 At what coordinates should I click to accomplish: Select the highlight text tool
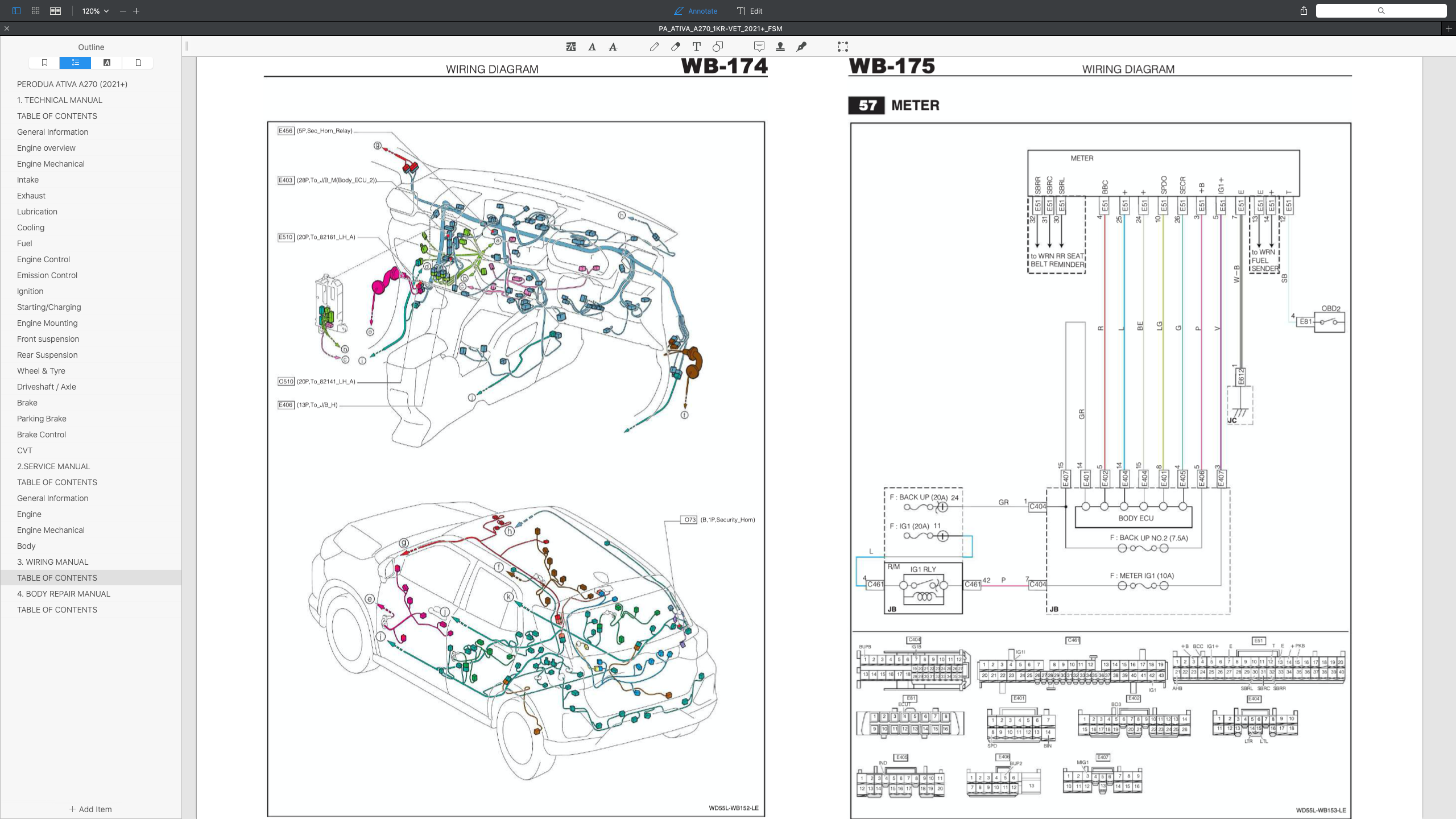[x=570, y=47]
